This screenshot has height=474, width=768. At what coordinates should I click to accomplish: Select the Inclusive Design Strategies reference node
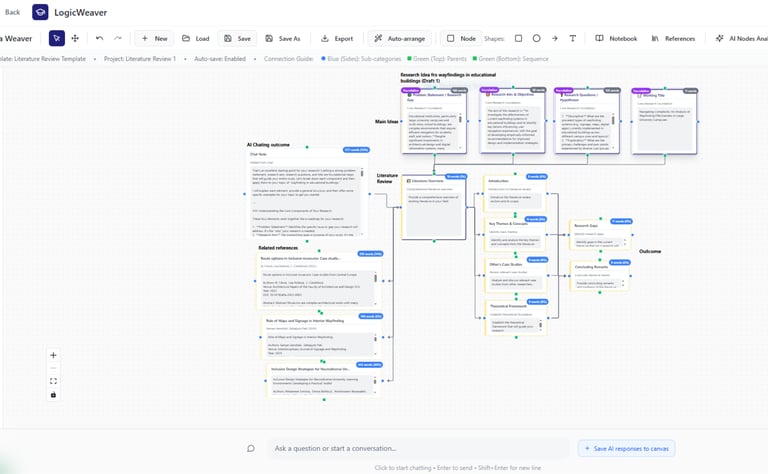[324, 380]
